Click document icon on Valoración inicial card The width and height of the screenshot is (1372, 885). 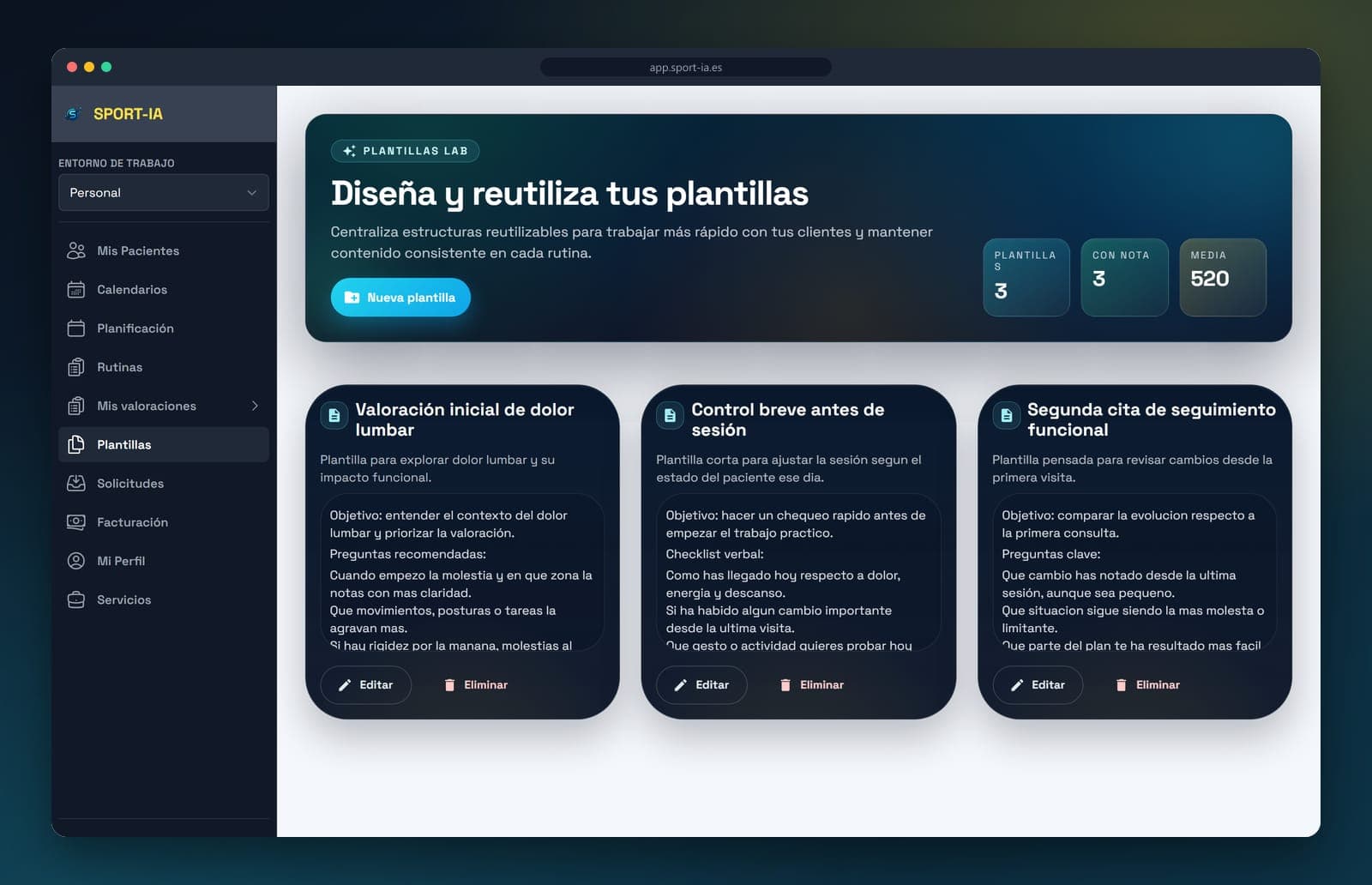tap(334, 416)
